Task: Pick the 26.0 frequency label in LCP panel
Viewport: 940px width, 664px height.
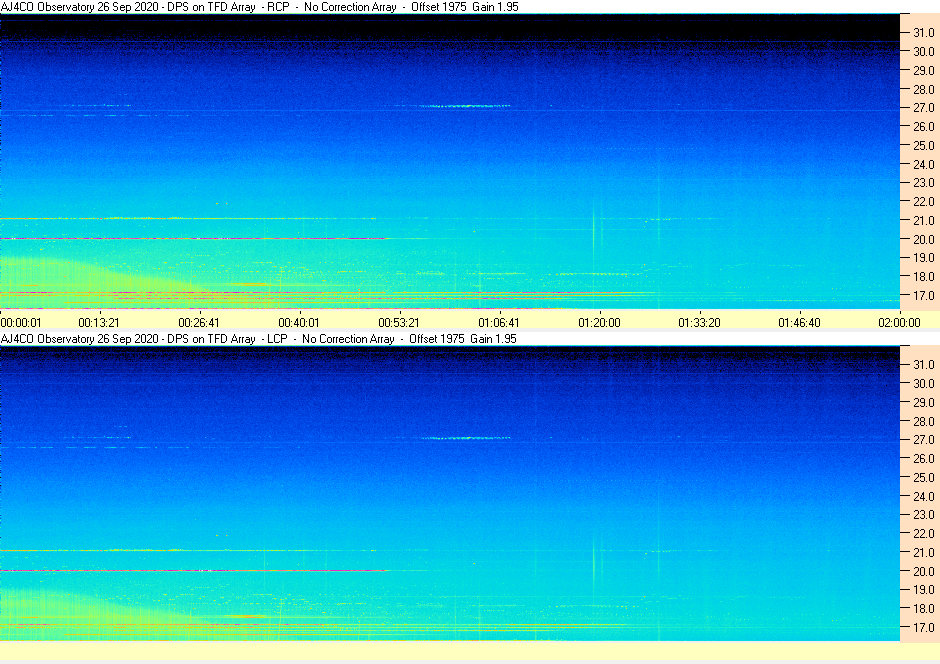Action: 924,458
